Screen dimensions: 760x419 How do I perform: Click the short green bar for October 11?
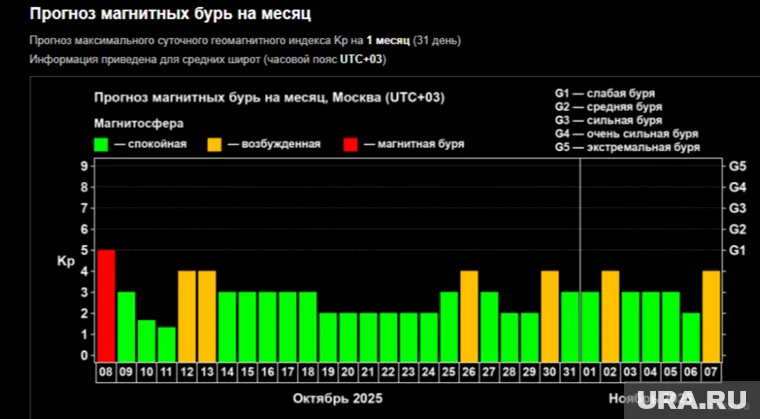coord(167,342)
